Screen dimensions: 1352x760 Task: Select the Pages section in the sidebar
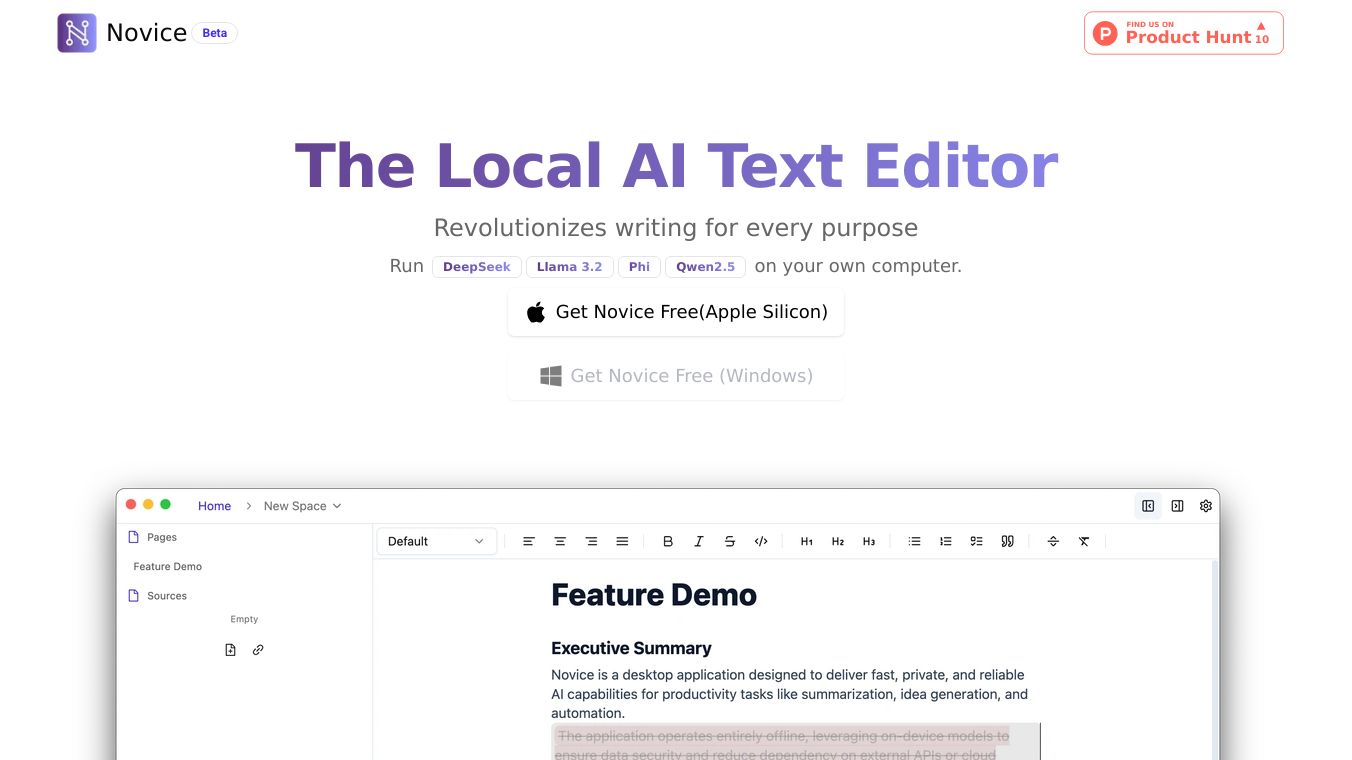pyautogui.click(x=153, y=537)
